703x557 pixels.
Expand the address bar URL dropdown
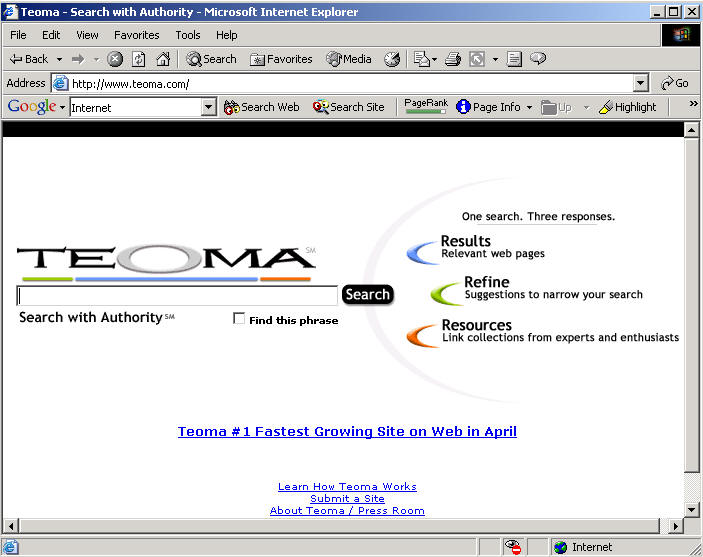pyautogui.click(x=640, y=84)
